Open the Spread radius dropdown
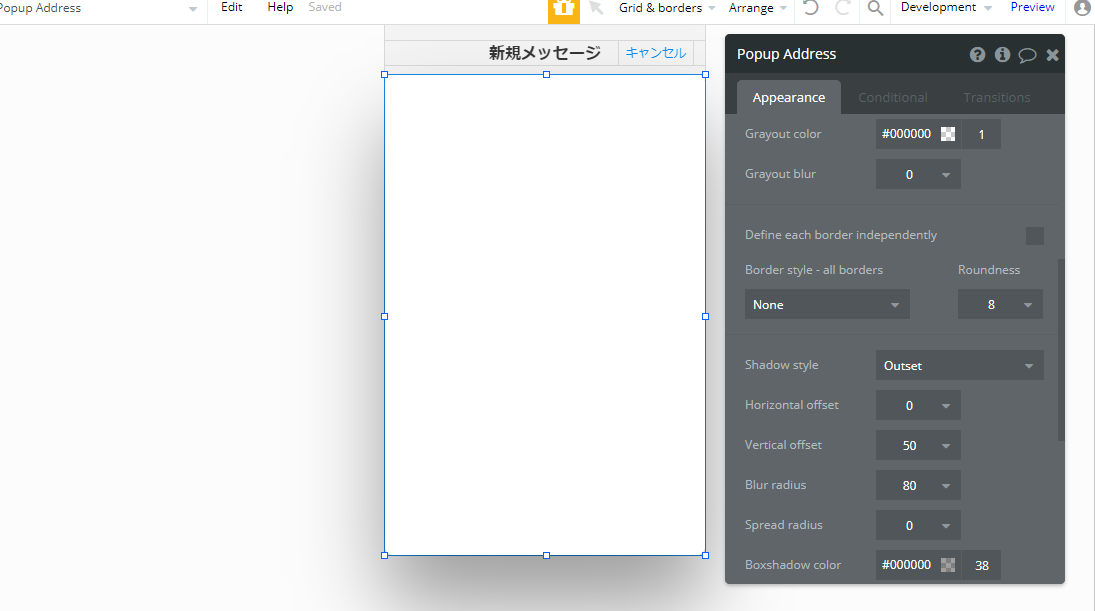The height and width of the screenshot is (611, 1095). click(918, 525)
